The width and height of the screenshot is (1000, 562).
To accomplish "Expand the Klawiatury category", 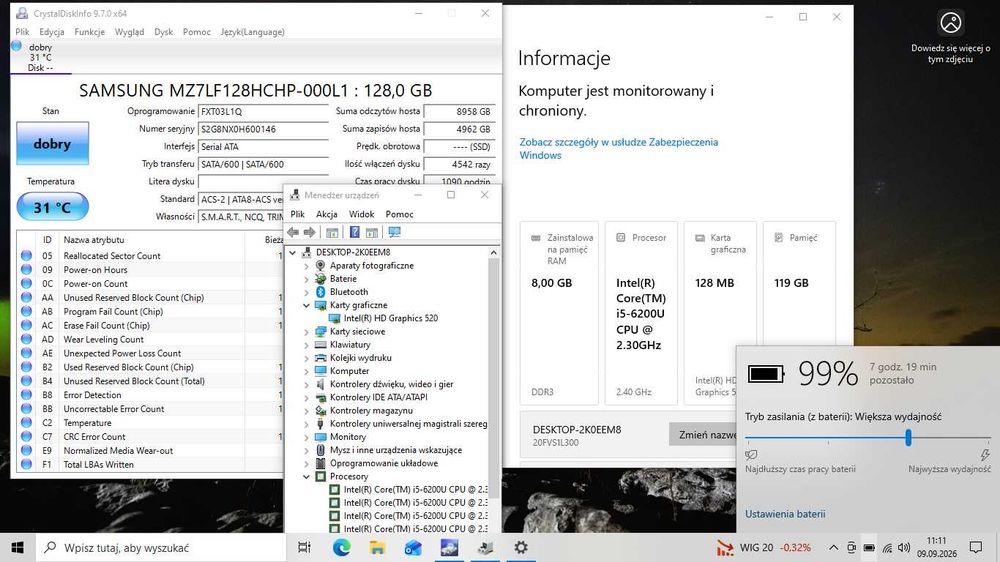I will point(306,344).
